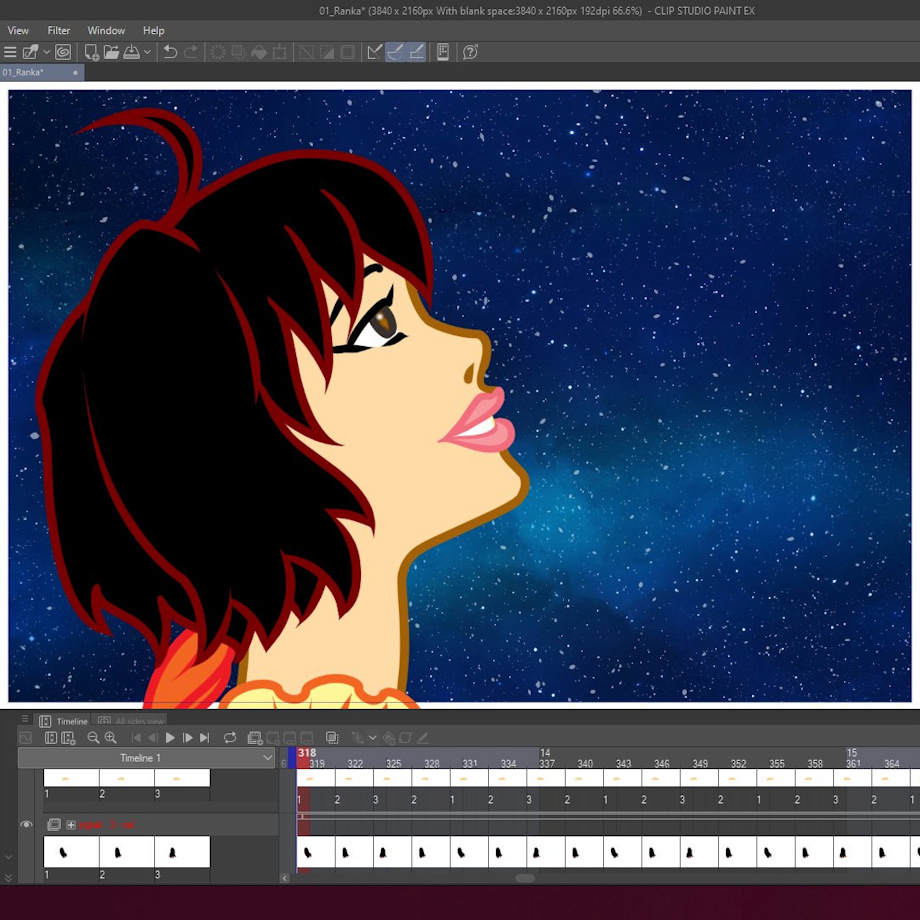Image resolution: width=920 pixels, height=920 pixels.
Task: Toggle the Snap to Ruler button
Action: (374, 52)
